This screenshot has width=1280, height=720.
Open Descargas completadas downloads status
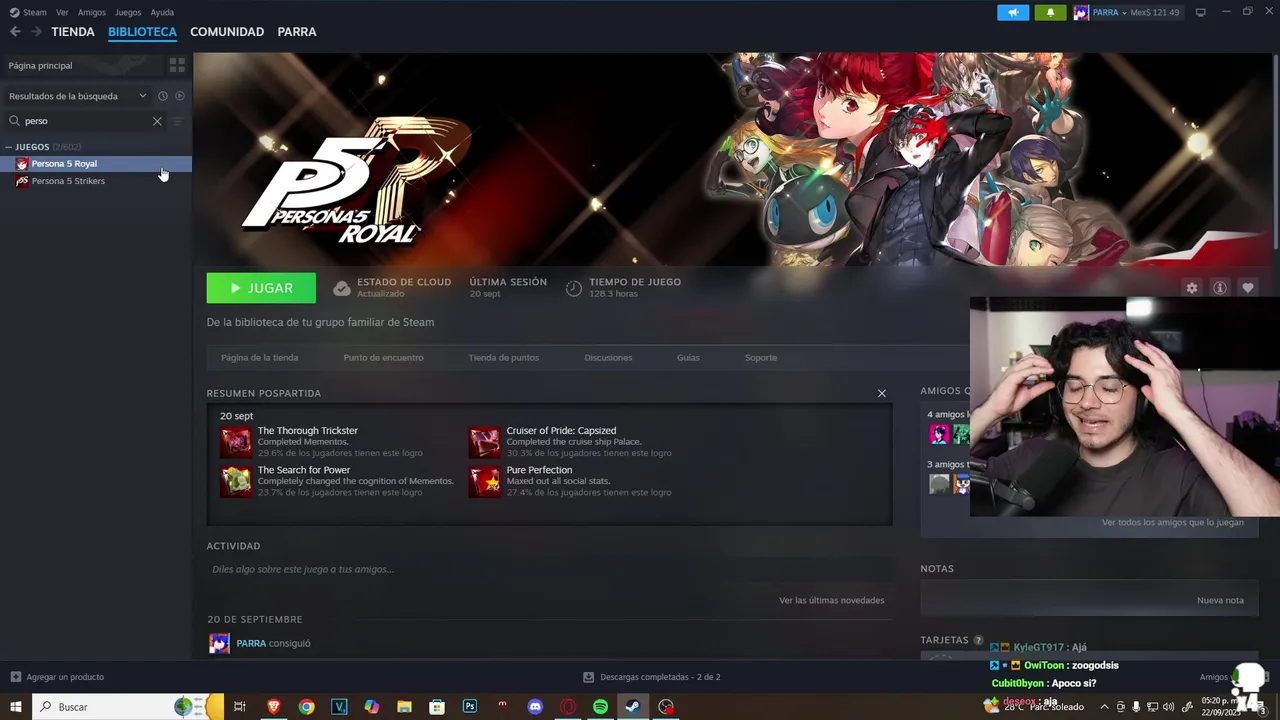point(652,677)
